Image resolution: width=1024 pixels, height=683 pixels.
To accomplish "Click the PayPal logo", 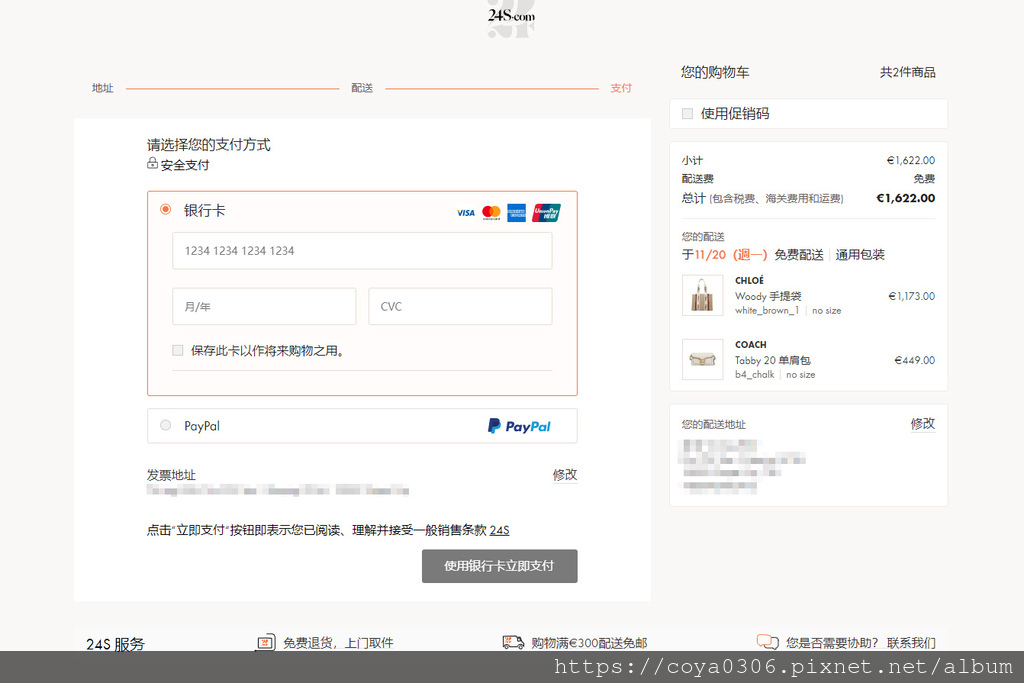I will pyautogui.click(x=519, y=426).
